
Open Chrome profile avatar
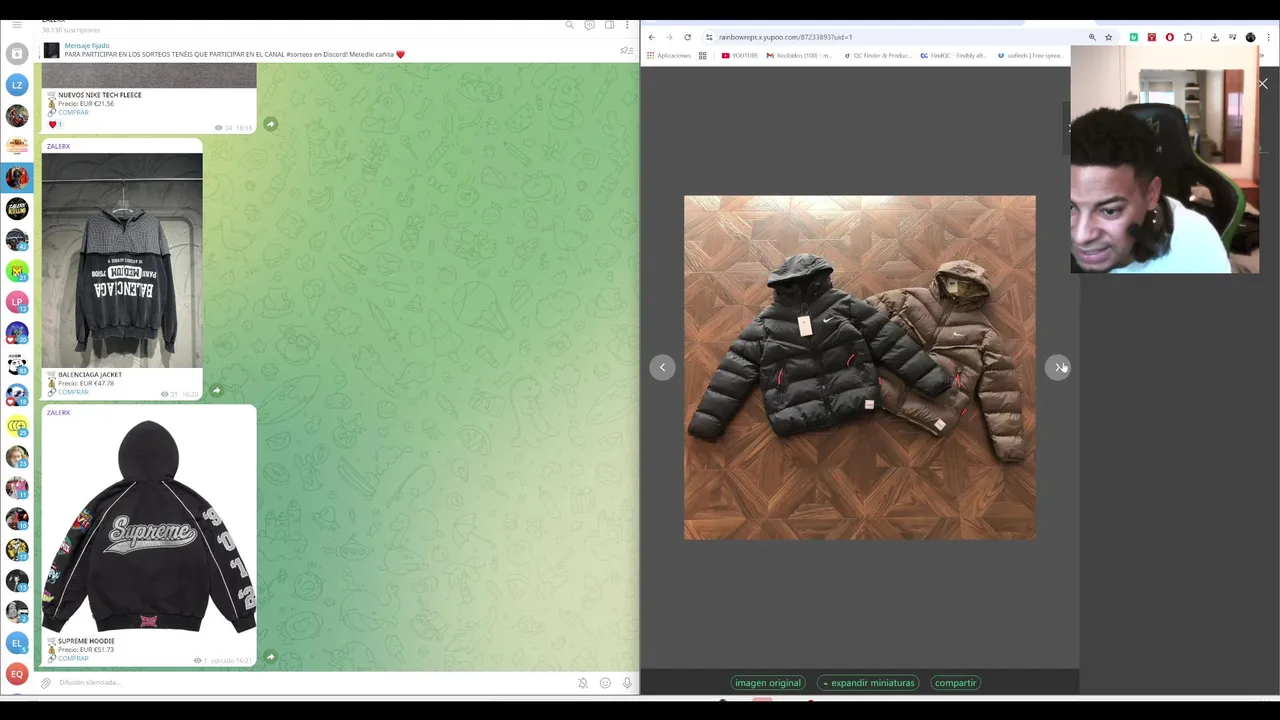[1250, 37]
